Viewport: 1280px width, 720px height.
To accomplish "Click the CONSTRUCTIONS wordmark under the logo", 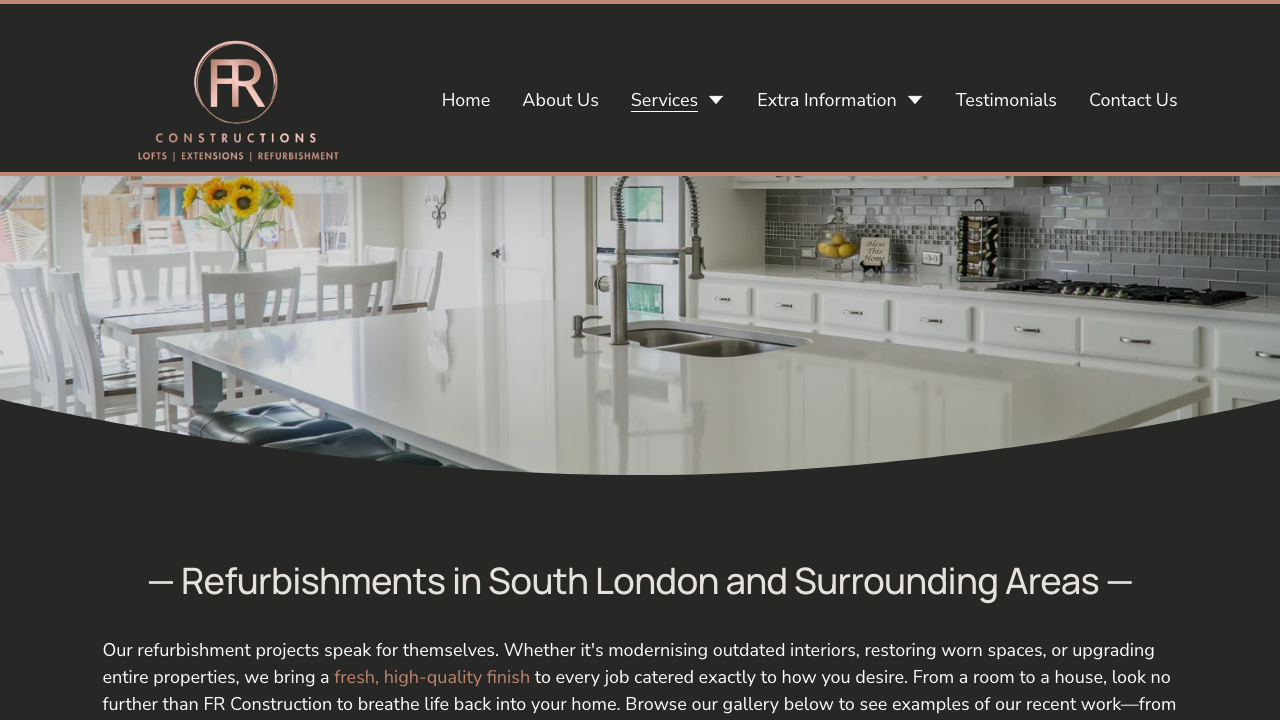I will (x=236, y=138).
